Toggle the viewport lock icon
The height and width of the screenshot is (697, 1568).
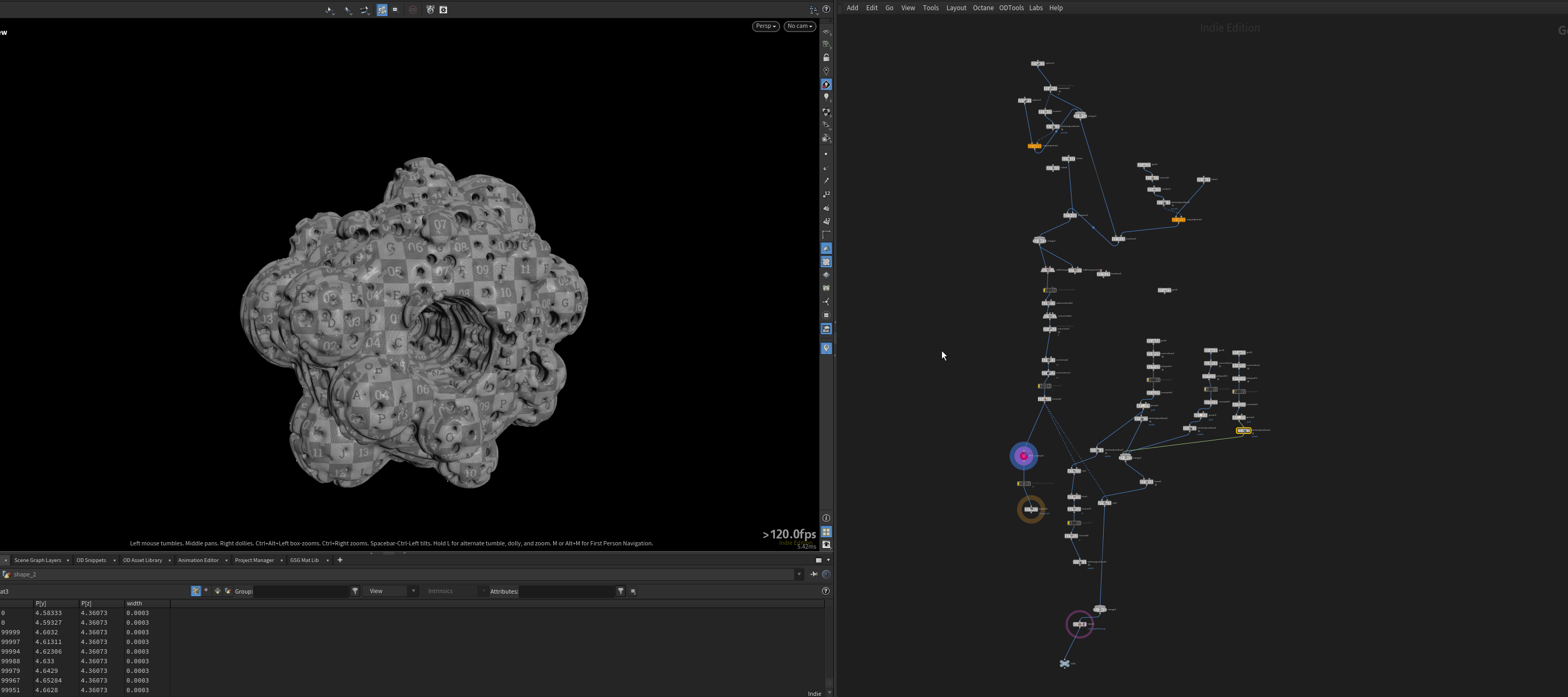point(826,58)
